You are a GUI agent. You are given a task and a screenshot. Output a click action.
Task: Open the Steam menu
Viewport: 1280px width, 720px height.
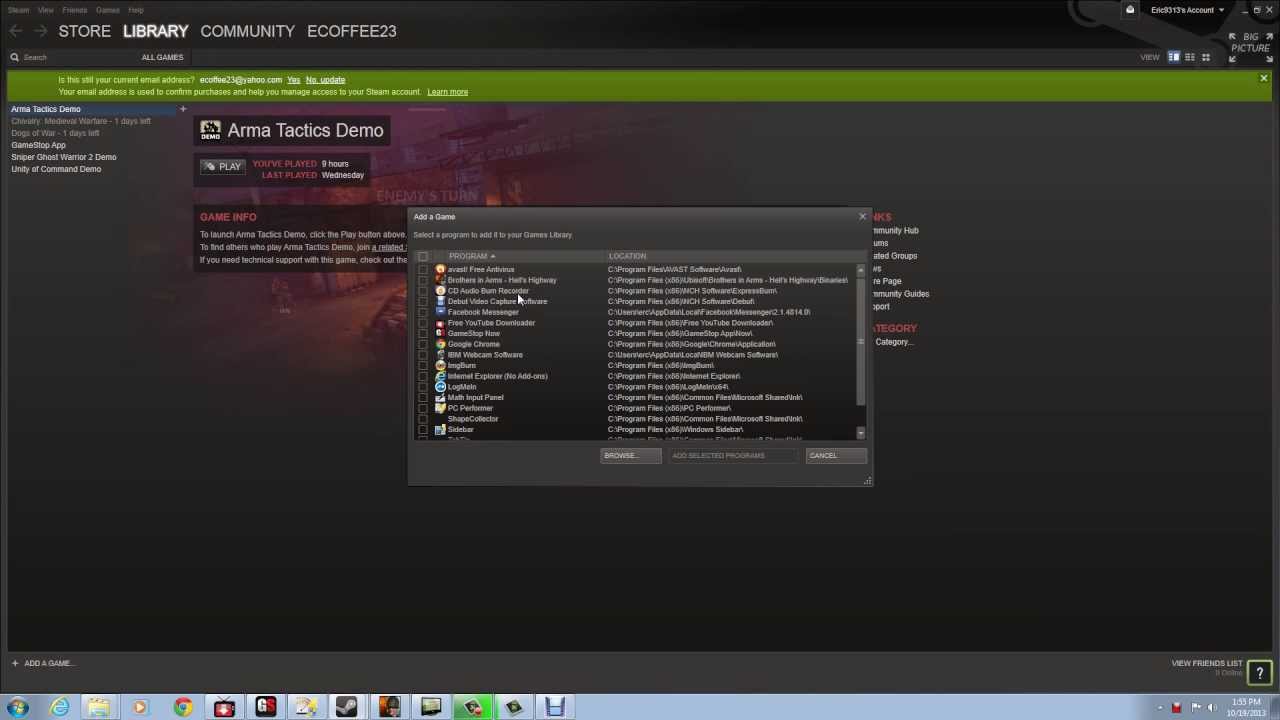[18, 10]
